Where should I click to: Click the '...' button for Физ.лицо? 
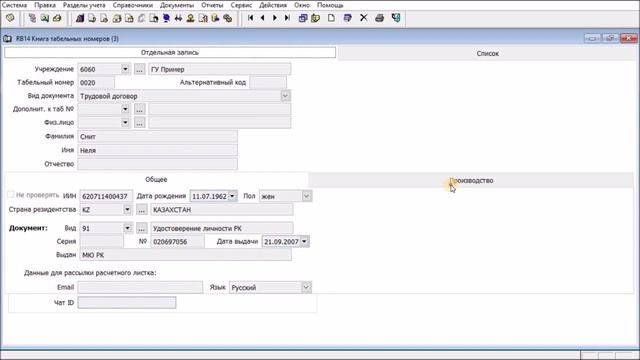pos(139,122)
